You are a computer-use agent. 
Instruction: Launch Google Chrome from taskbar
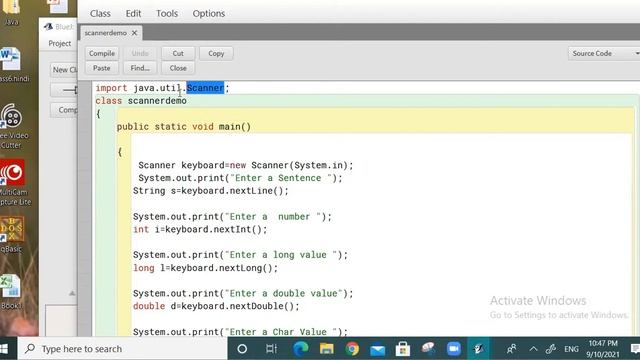tap(352, 349)
